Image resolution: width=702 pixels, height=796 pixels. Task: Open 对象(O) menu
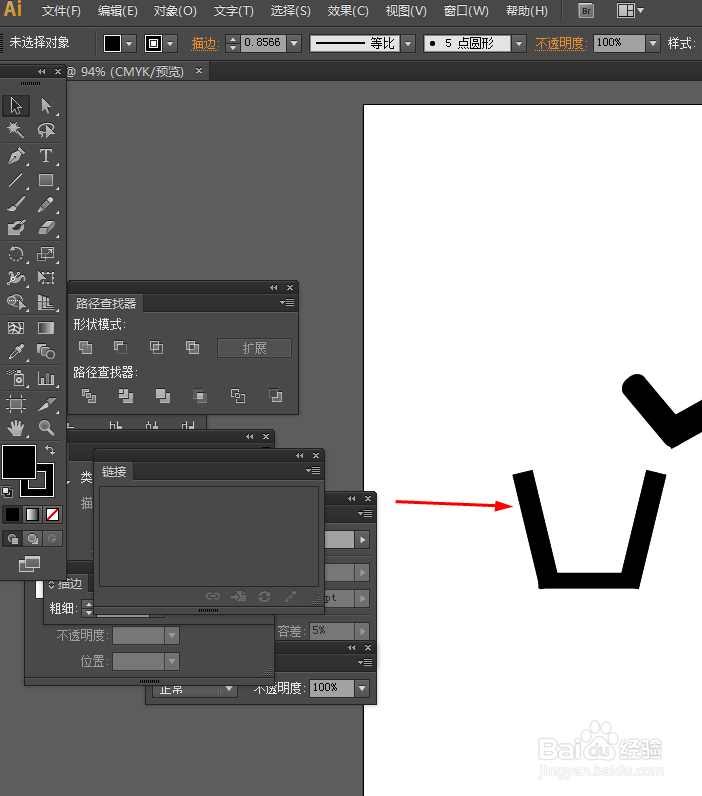(175, 11)
